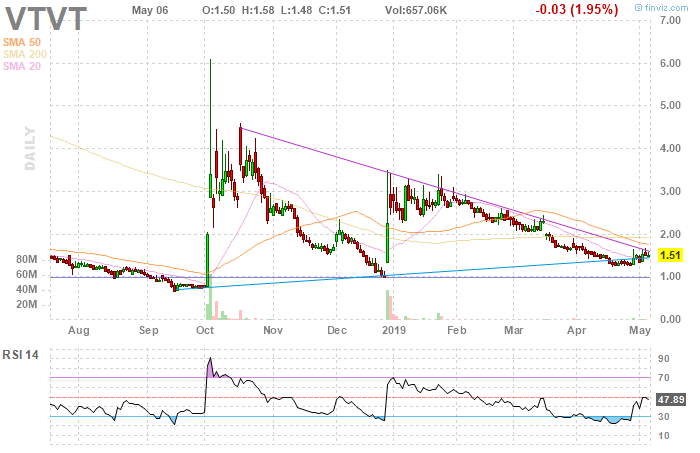Click the May label on time axis
This screenshot has height=453, width=700.
[640, 331]
